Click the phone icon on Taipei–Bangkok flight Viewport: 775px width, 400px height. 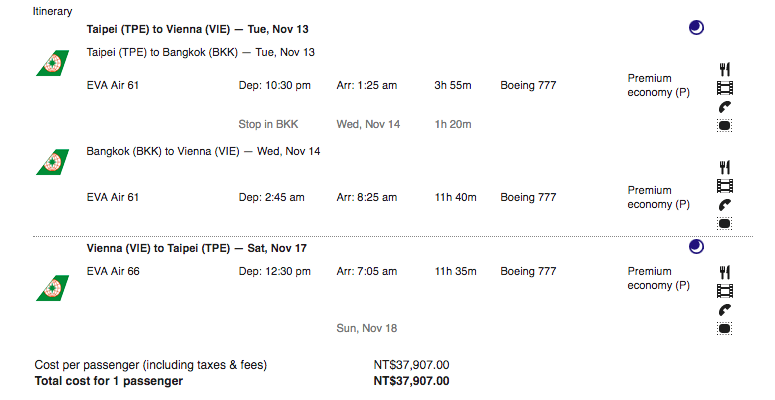pyautogui.click(x=725, y=107)
